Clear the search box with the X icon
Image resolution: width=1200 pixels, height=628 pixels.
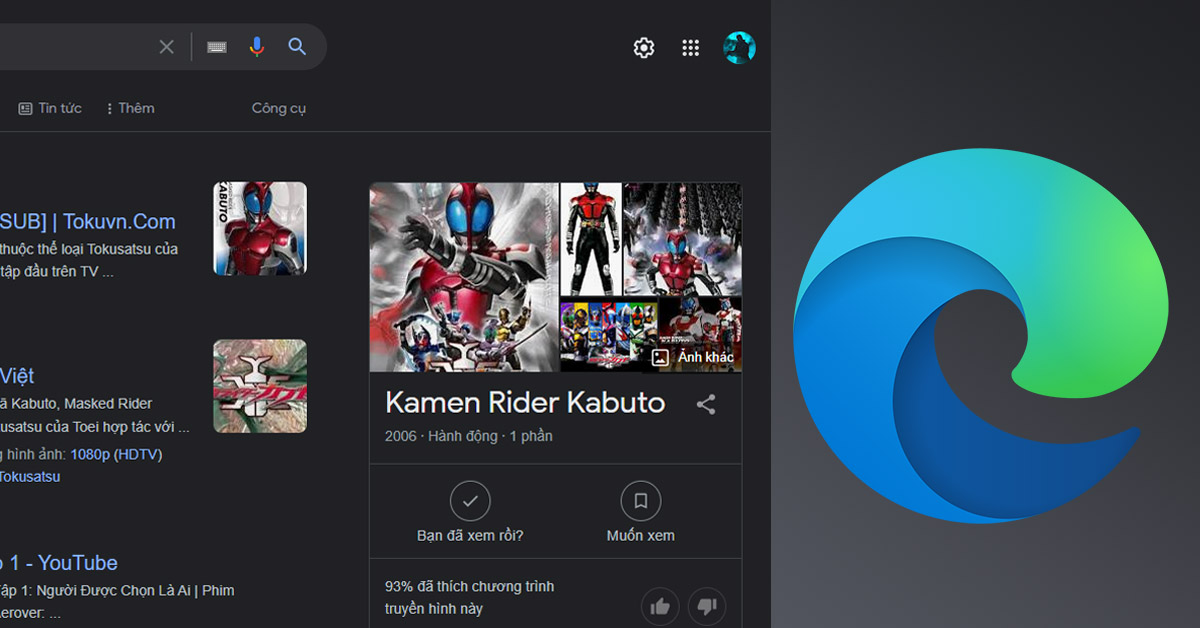click(166, 47)
